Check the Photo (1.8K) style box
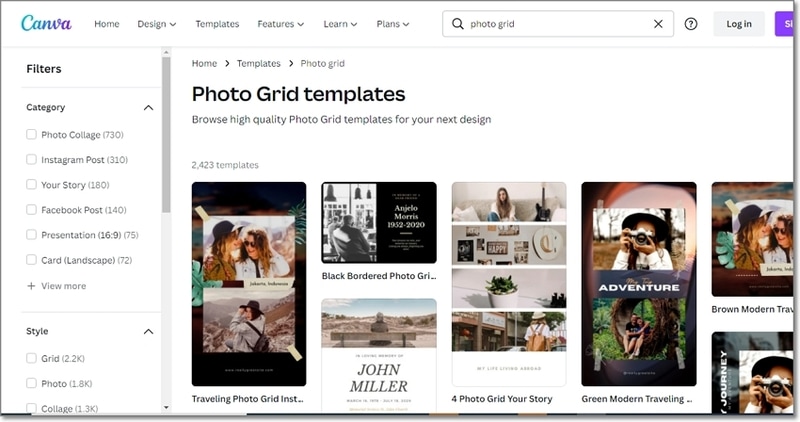This screenshot has width=800, height=422. click(x=31, y=383)
